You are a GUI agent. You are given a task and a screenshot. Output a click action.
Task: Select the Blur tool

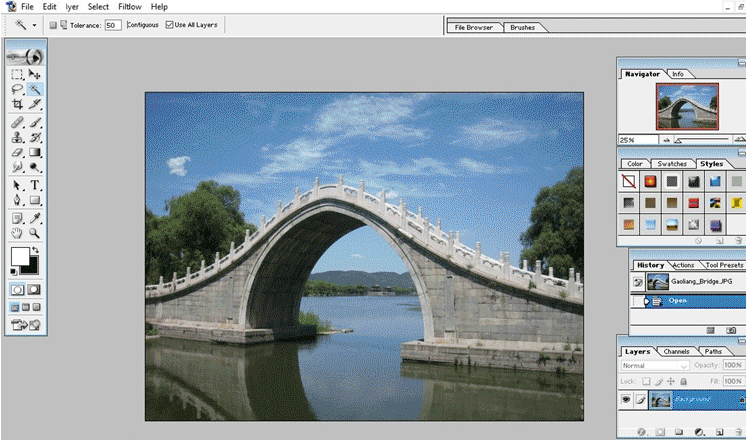pyautogui.click(x=17, y=167)
